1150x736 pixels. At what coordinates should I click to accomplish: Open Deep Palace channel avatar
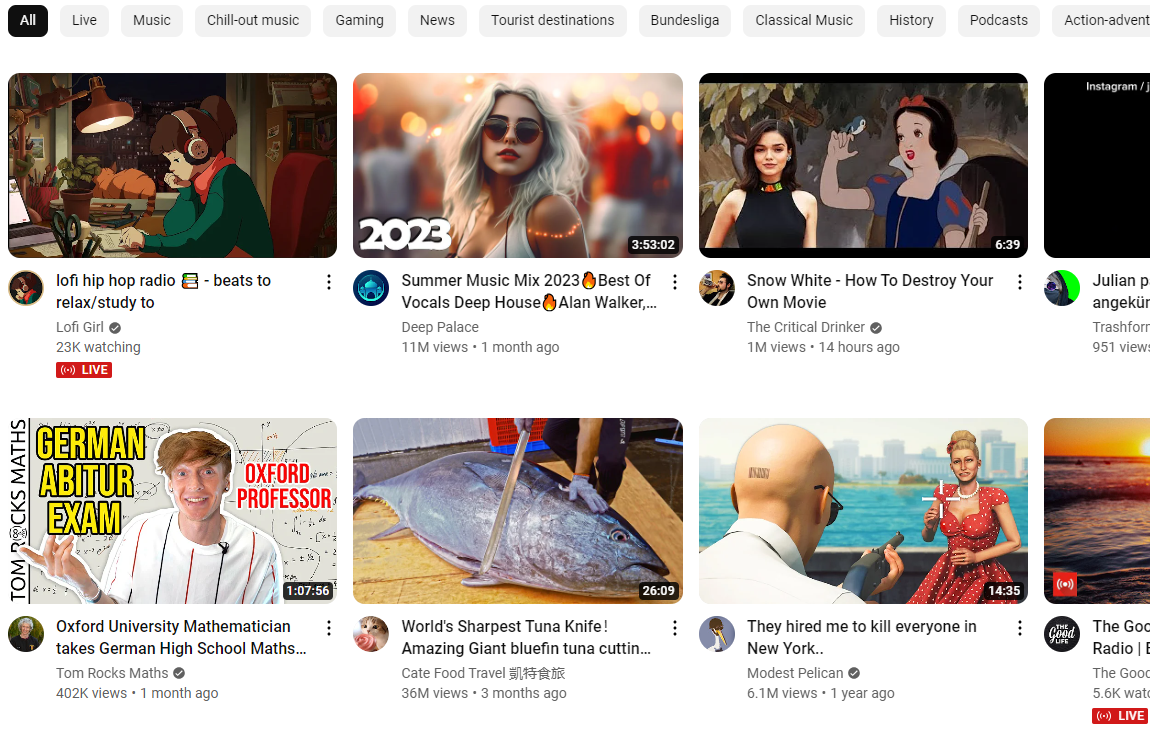click(371, 288)
